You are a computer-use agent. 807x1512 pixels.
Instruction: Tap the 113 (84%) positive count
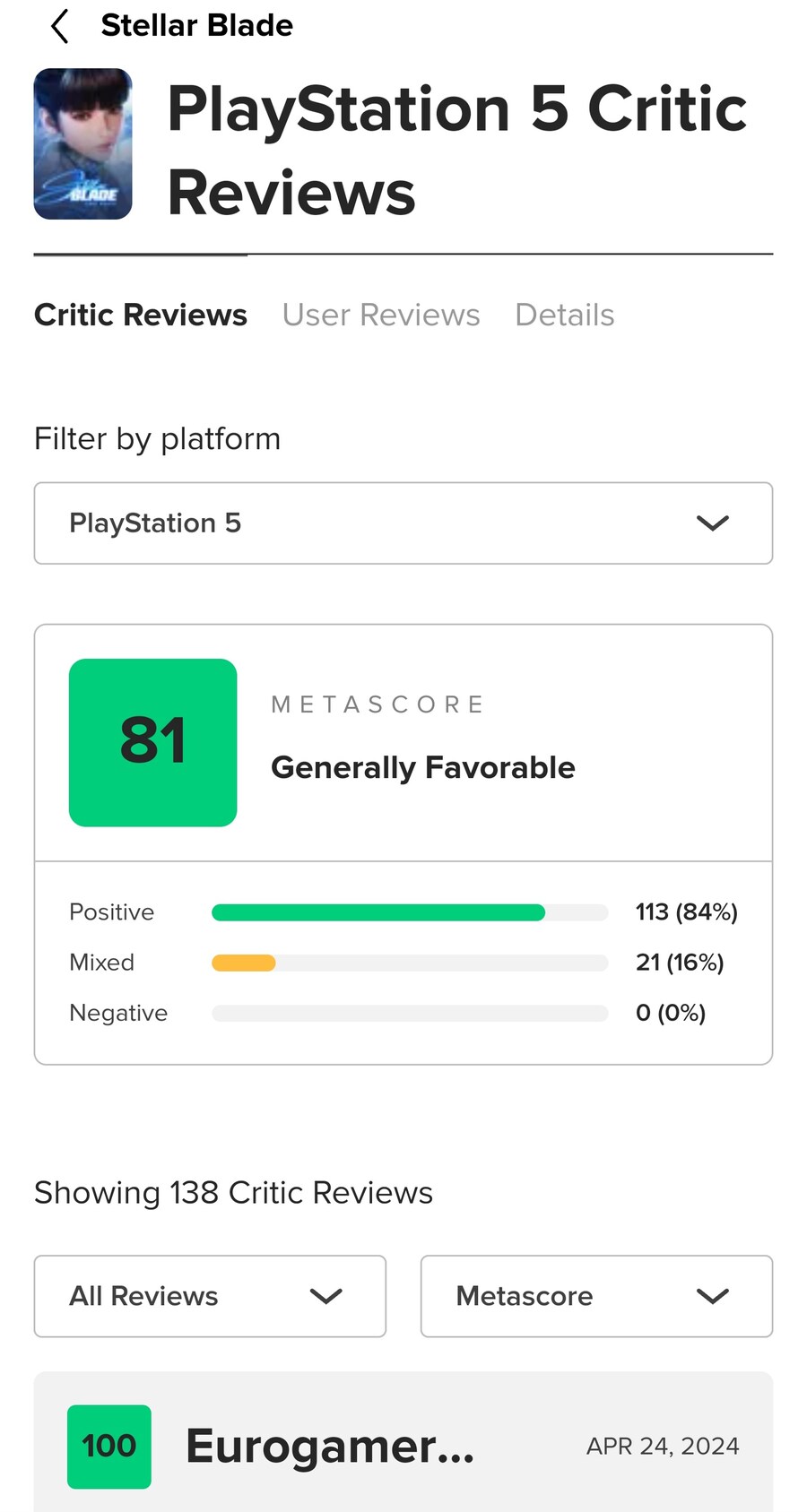[x=686, y=912]
